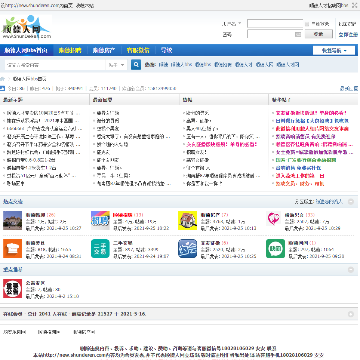Click the register link below forgot password
The width and height of the screenshot is (360, 360).
point(348,34)
